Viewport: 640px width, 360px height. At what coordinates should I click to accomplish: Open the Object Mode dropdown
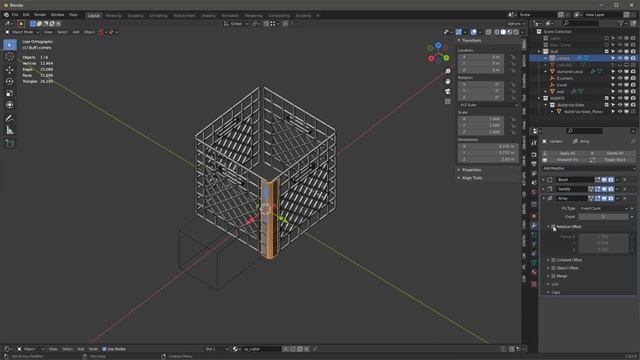[22, 32]
